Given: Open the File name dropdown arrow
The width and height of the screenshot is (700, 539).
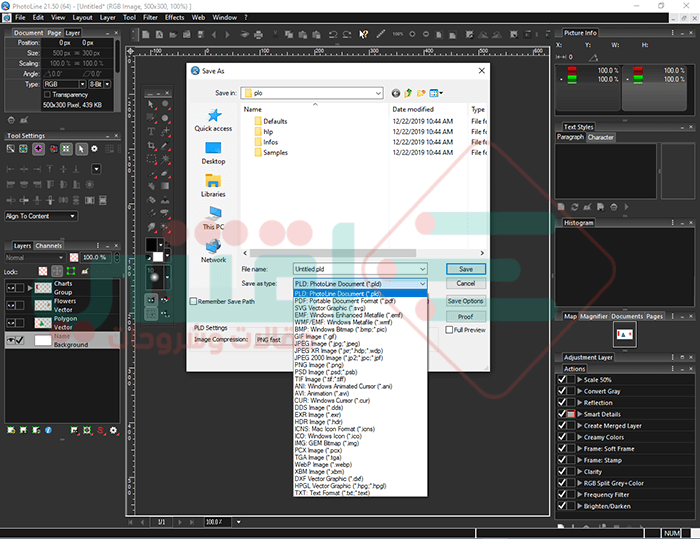Looking at the screenshot, I should coord(422,269).
